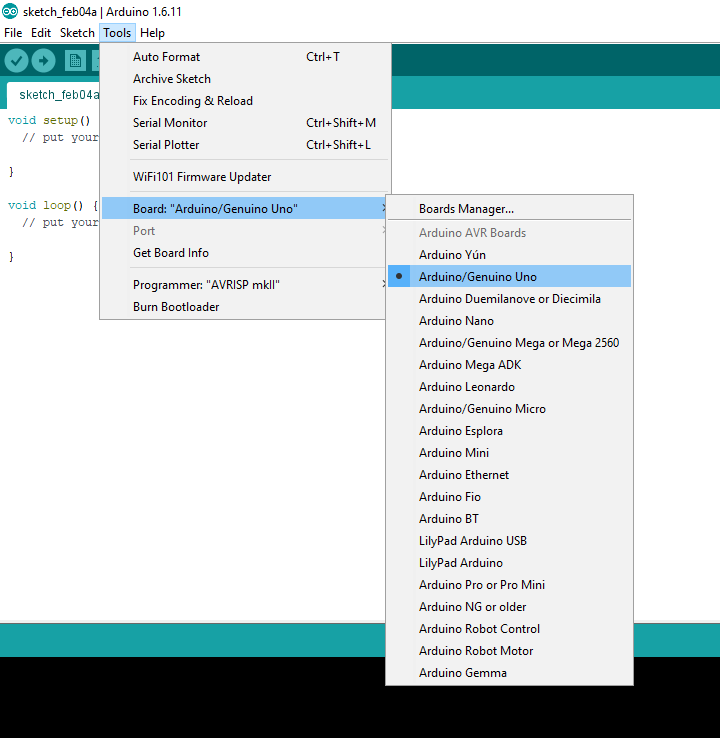The width and height of the screenshot is (720, 738).
Task: Select Arduino/Genuino Uno board
Action: pos(509,277)
